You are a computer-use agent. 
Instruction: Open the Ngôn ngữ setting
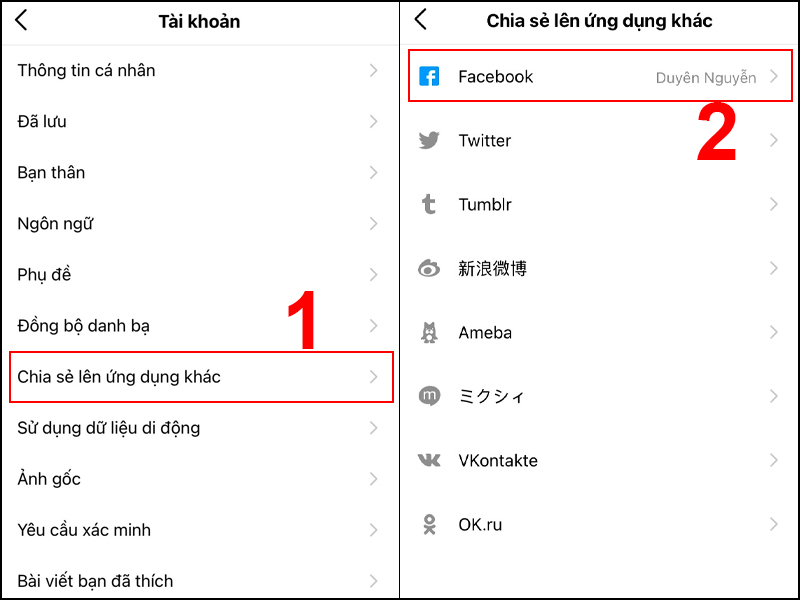[x=200, y=223]
